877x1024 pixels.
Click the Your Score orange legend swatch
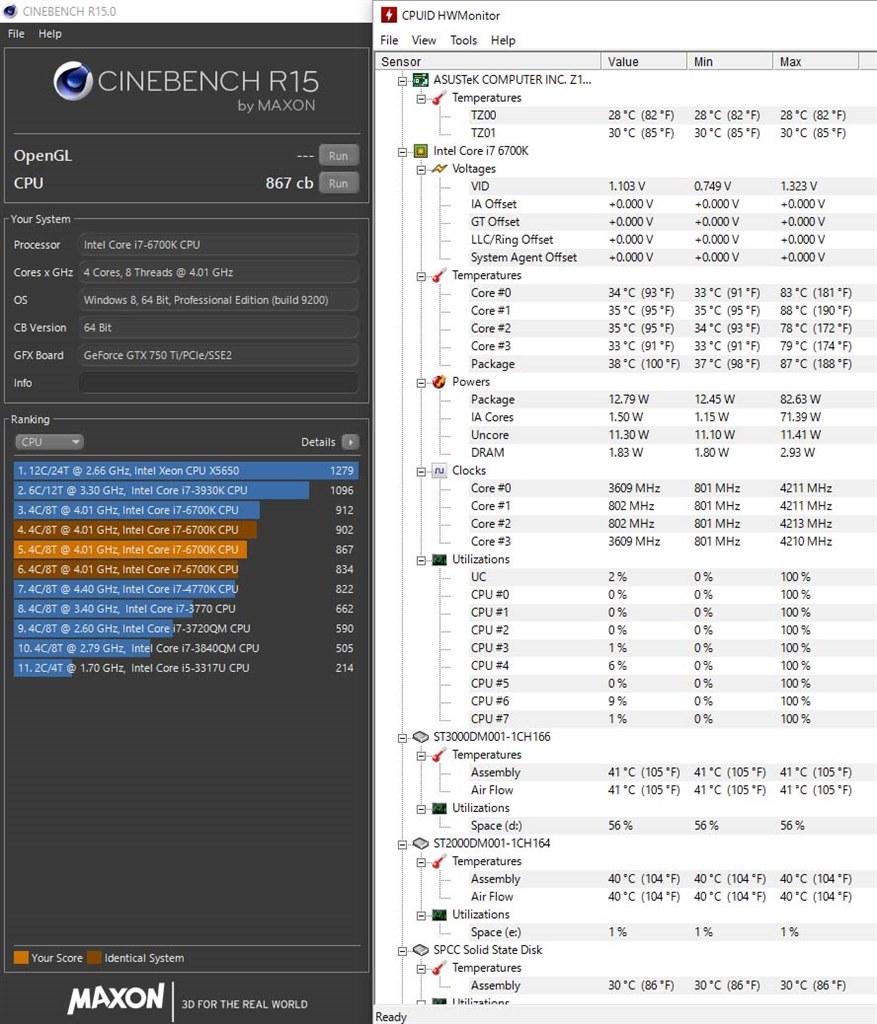(x=21, y=957)
